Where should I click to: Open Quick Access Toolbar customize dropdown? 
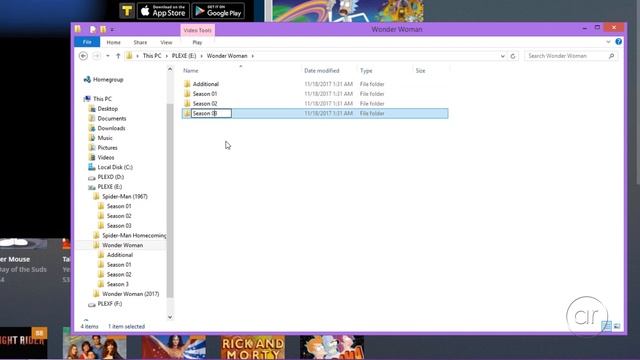[x=112, y=29]
